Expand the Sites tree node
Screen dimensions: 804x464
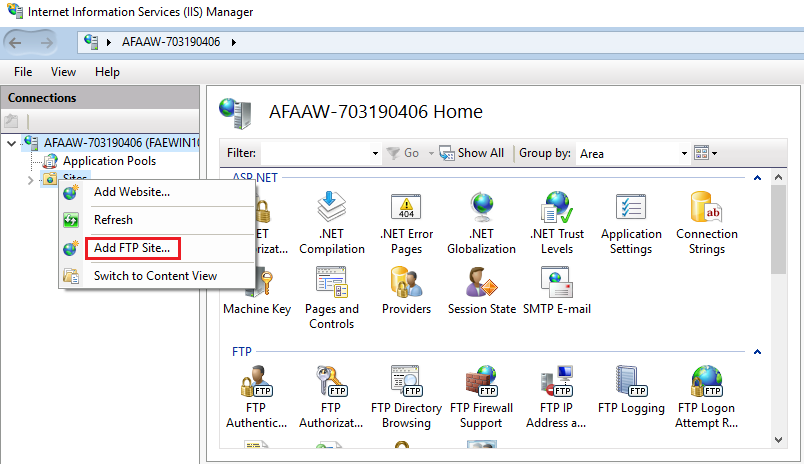tap(30, 180)
